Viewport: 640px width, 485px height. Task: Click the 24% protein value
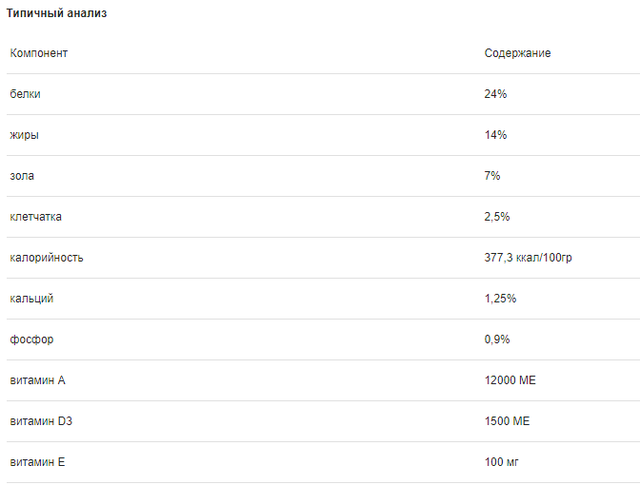point(496,94)
